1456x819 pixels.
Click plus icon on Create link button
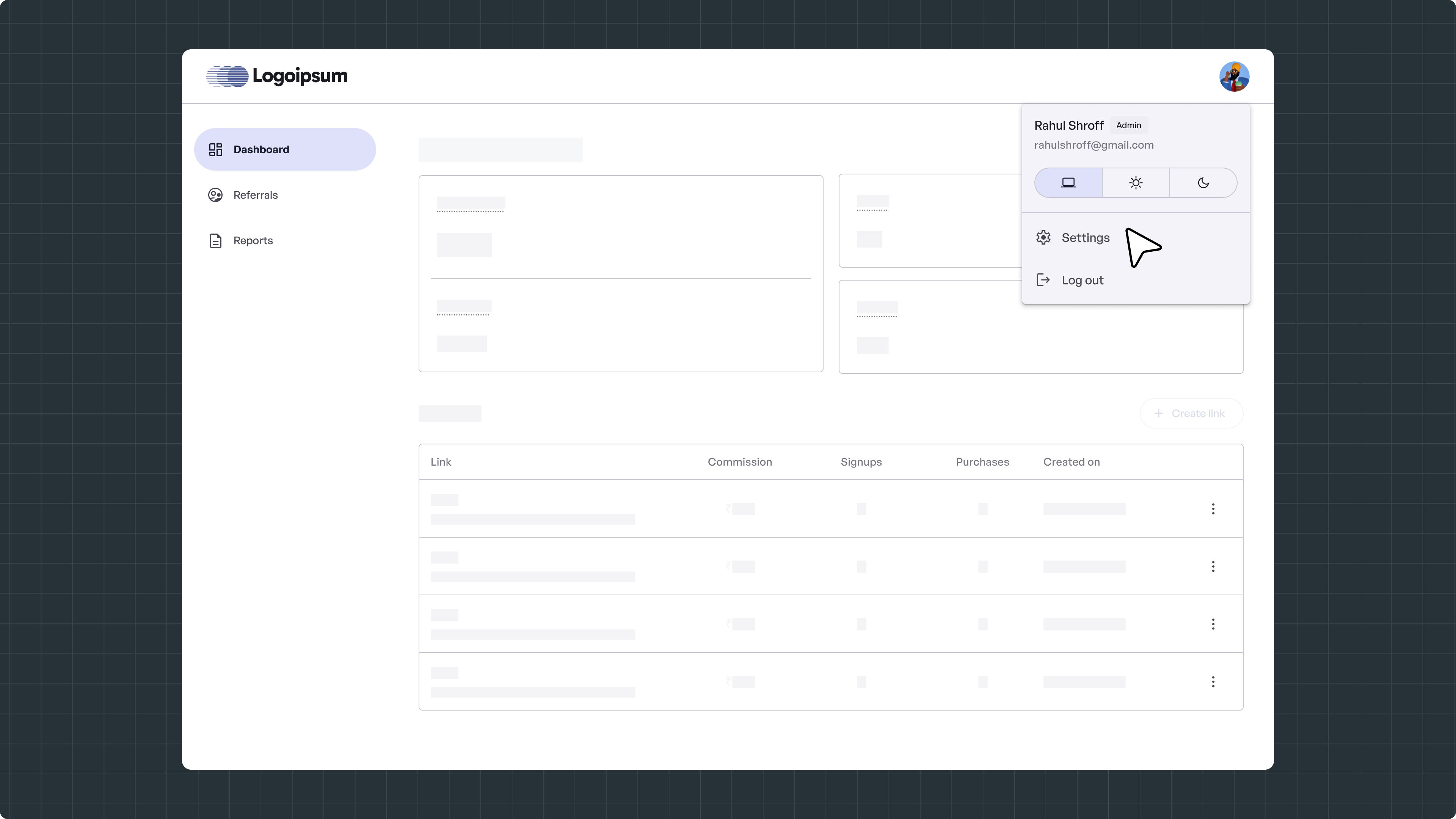[1159, 413]
